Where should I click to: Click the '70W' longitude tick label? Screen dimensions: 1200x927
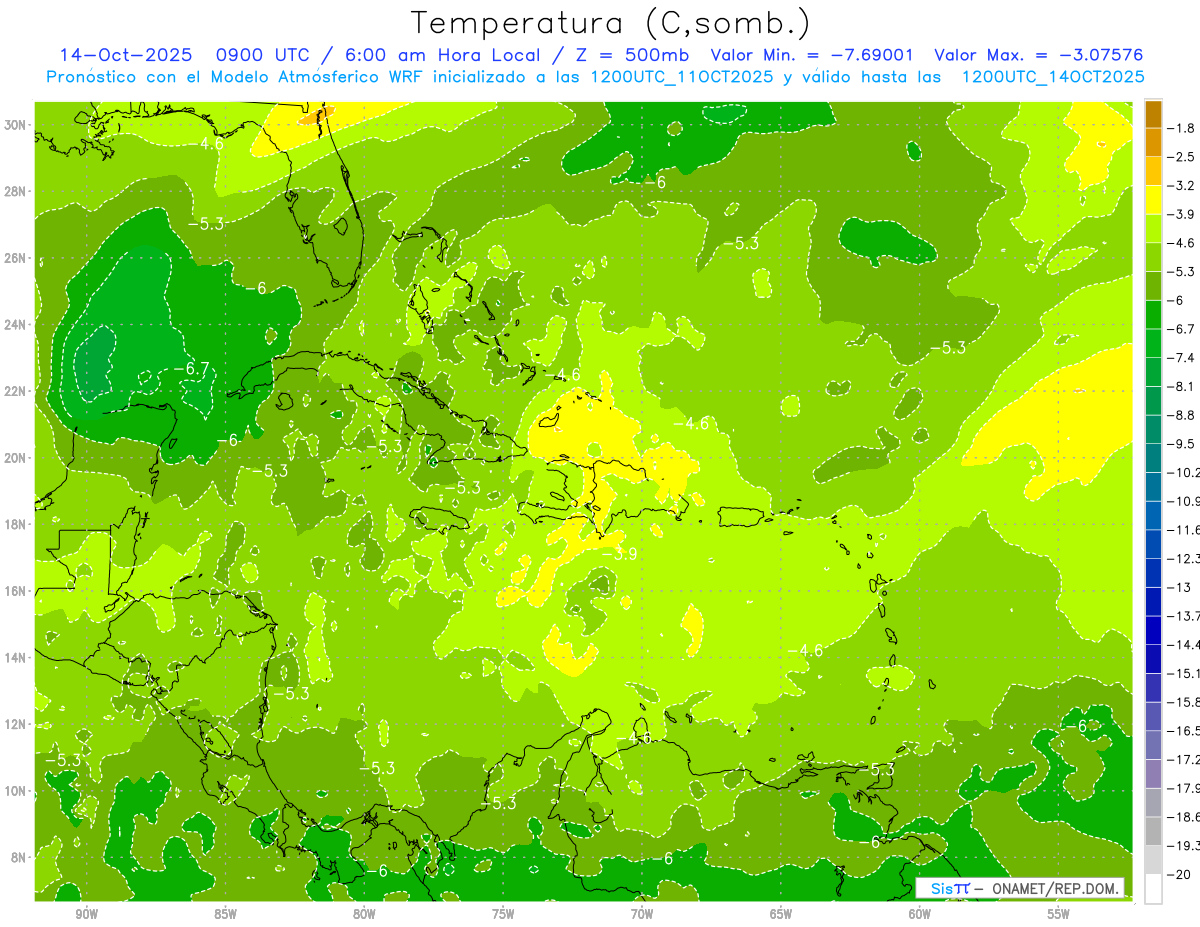(x=642, y=914)
